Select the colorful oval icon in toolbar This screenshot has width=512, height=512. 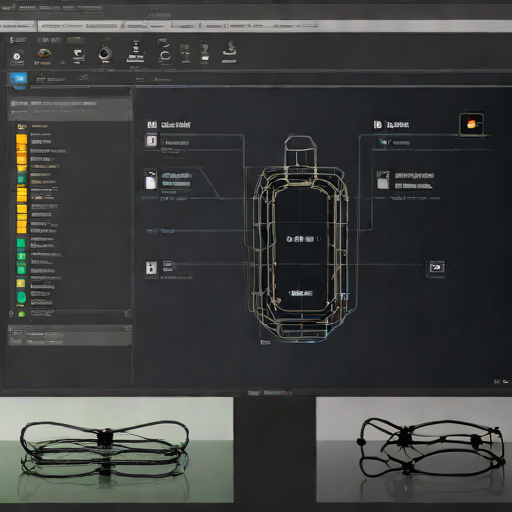pos(43,53)
